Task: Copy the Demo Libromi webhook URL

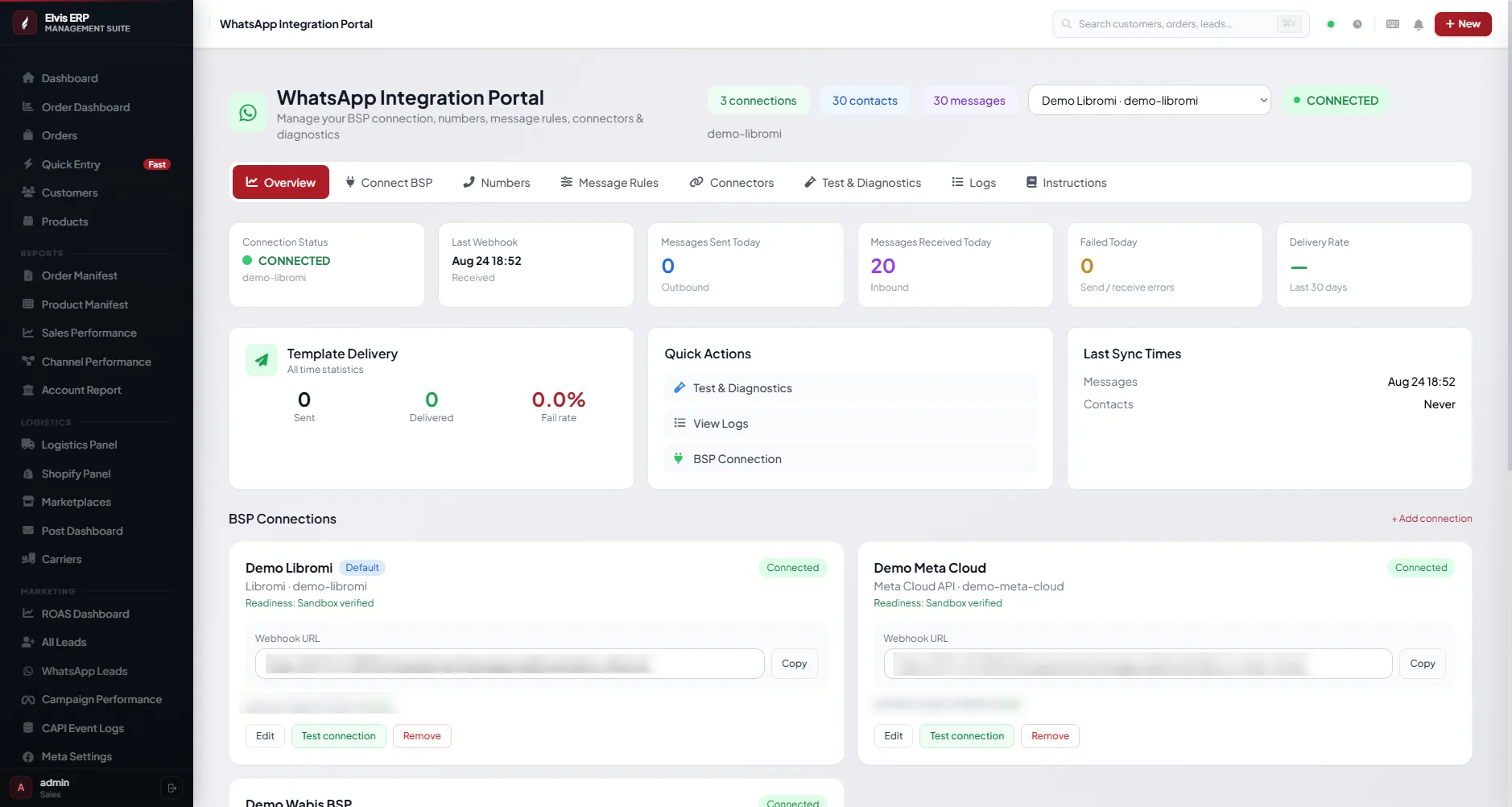Action: click(794, 664)
